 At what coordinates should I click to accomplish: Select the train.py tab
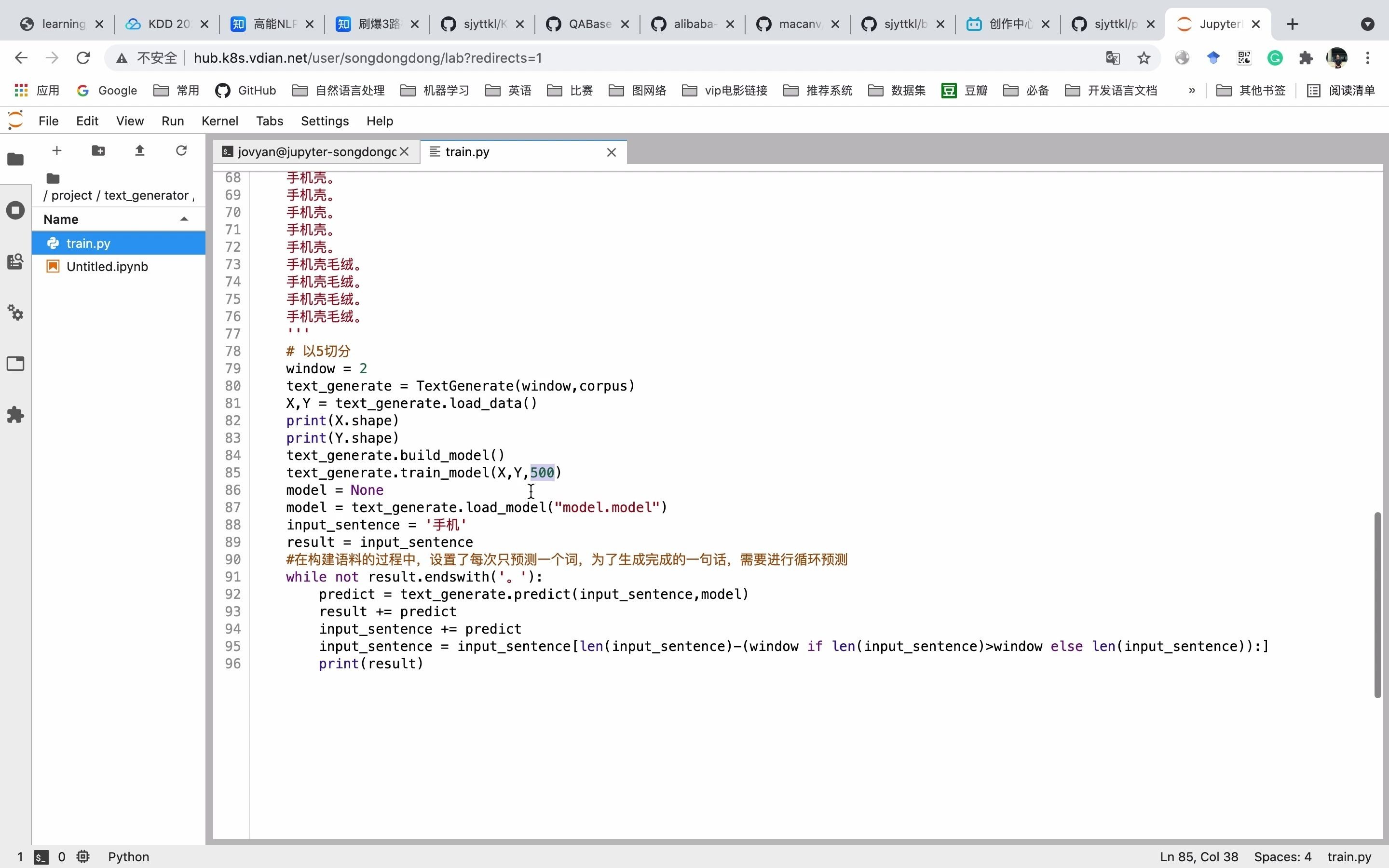[x=467, y=151]
